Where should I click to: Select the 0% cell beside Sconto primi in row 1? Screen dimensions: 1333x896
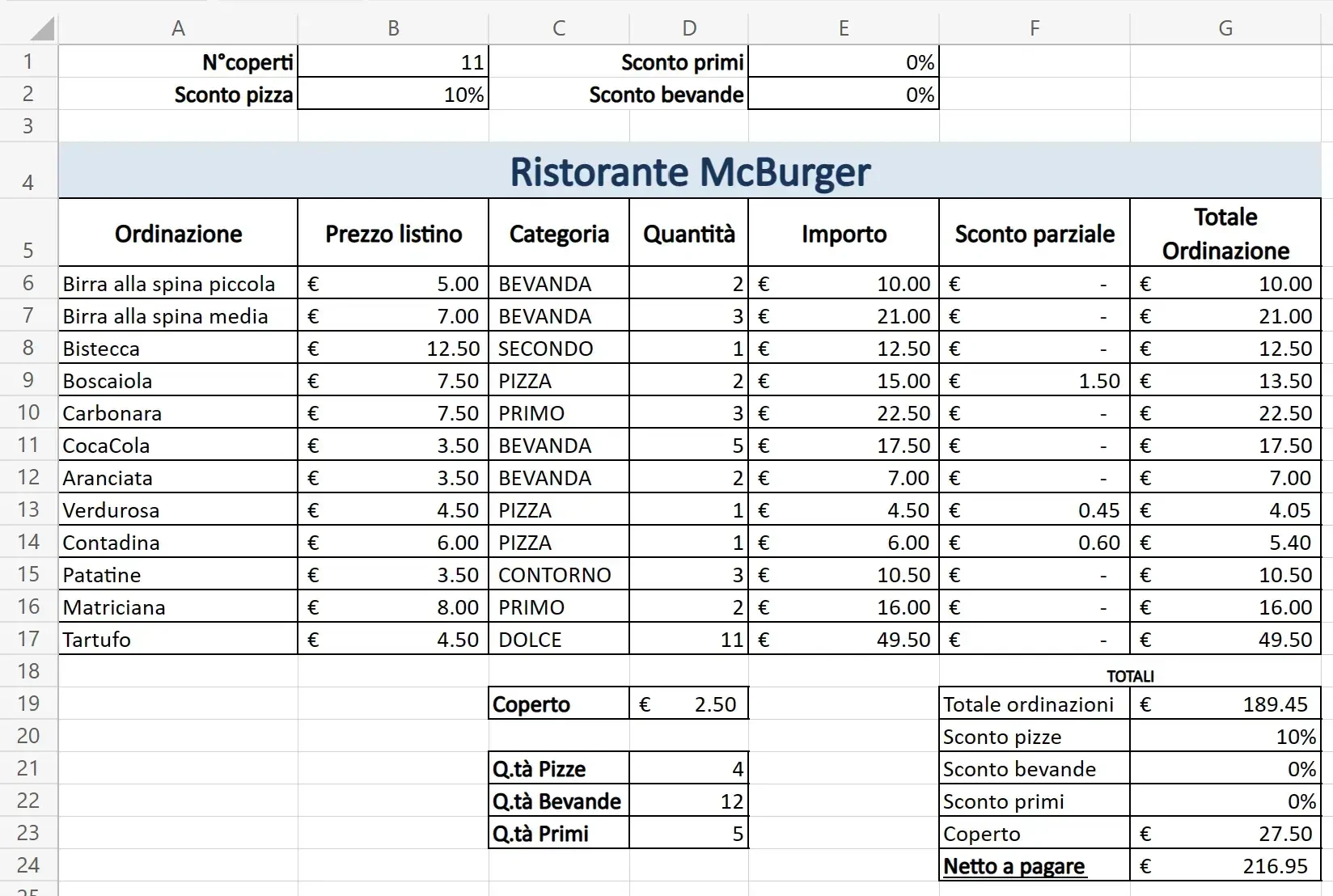point(844,61)
